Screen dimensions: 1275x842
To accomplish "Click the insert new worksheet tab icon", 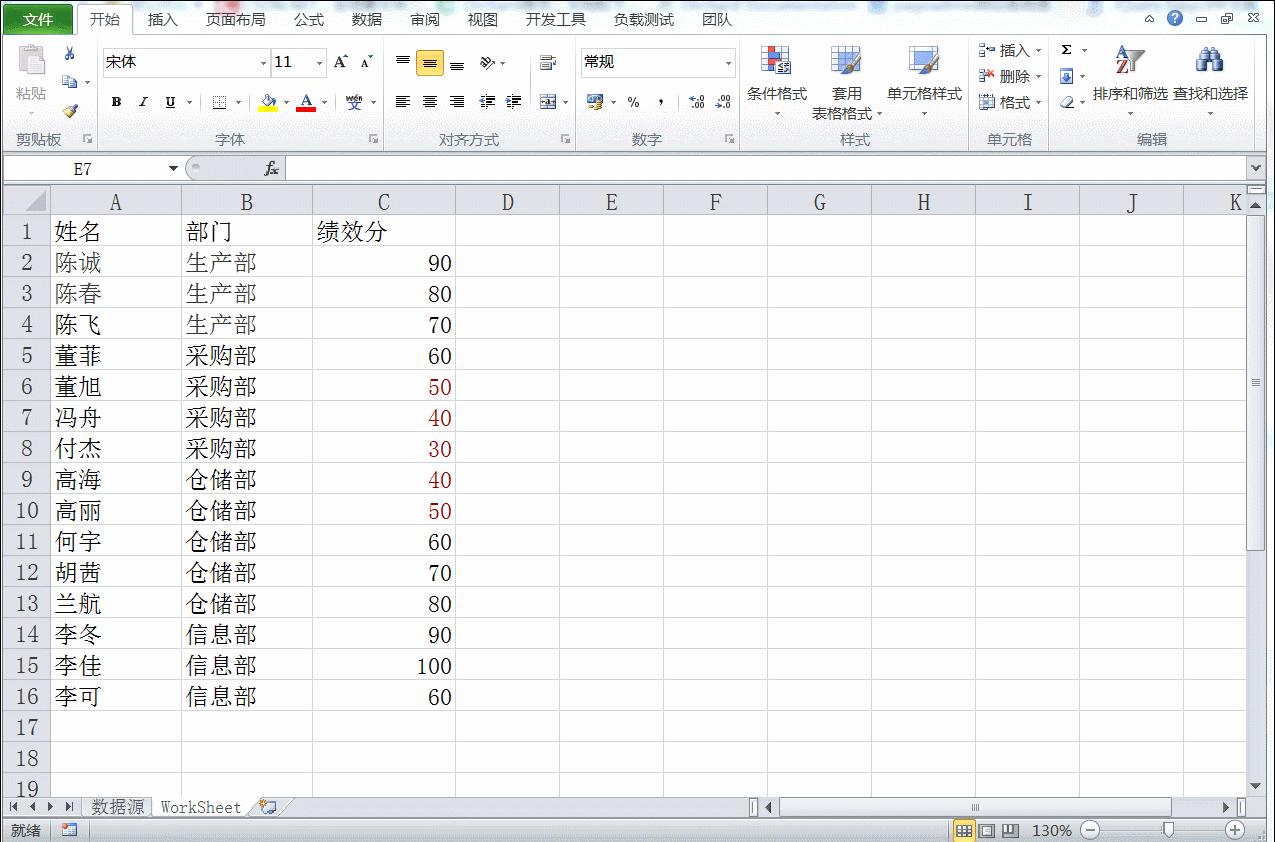I will tap(268, 807).
